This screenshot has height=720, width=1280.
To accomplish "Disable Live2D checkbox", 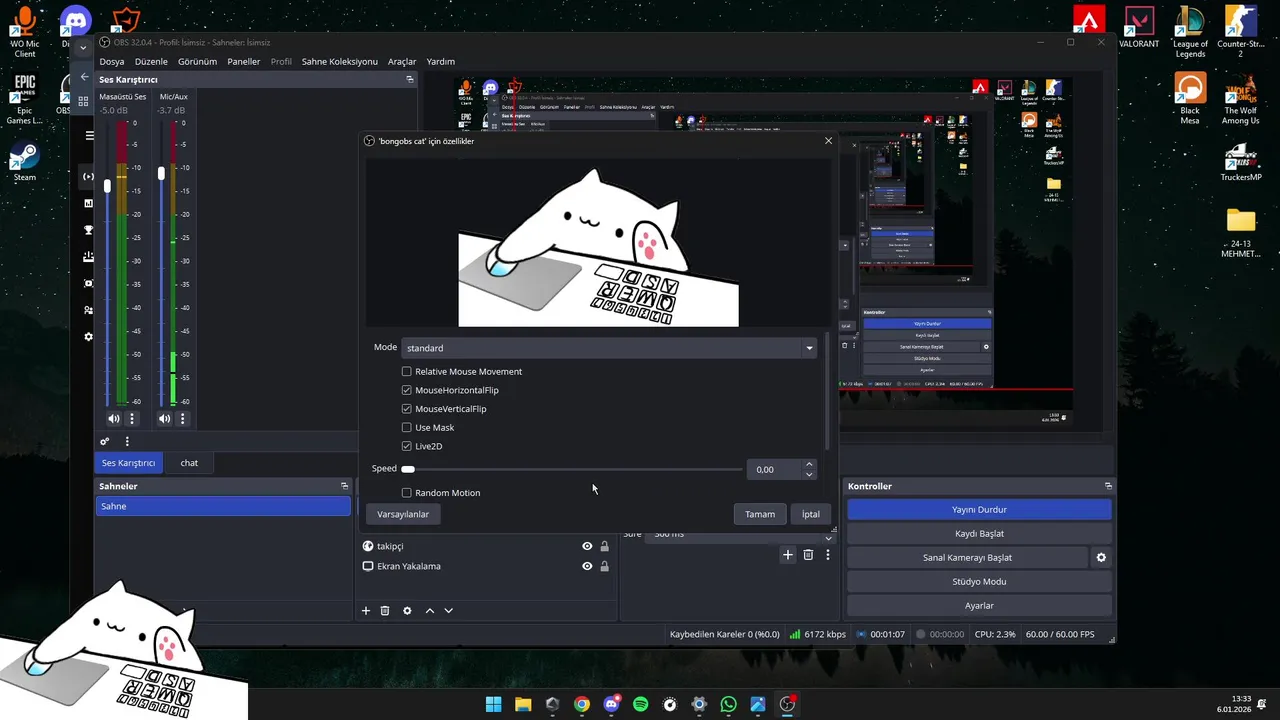I will pos(407,446).
